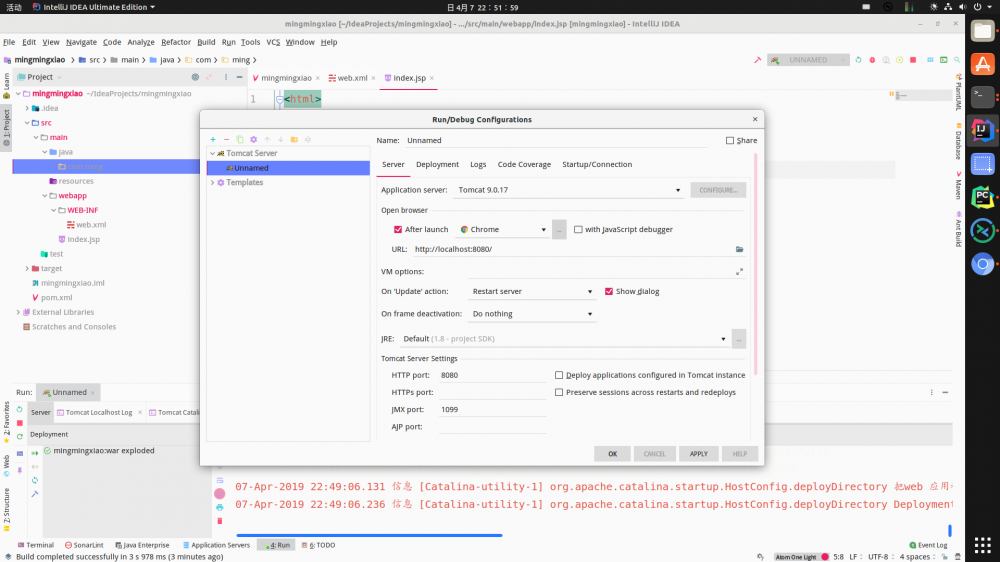Click the wrench Edit defaults icon in the dialog

pyautogui.click(x=253, y=139)
